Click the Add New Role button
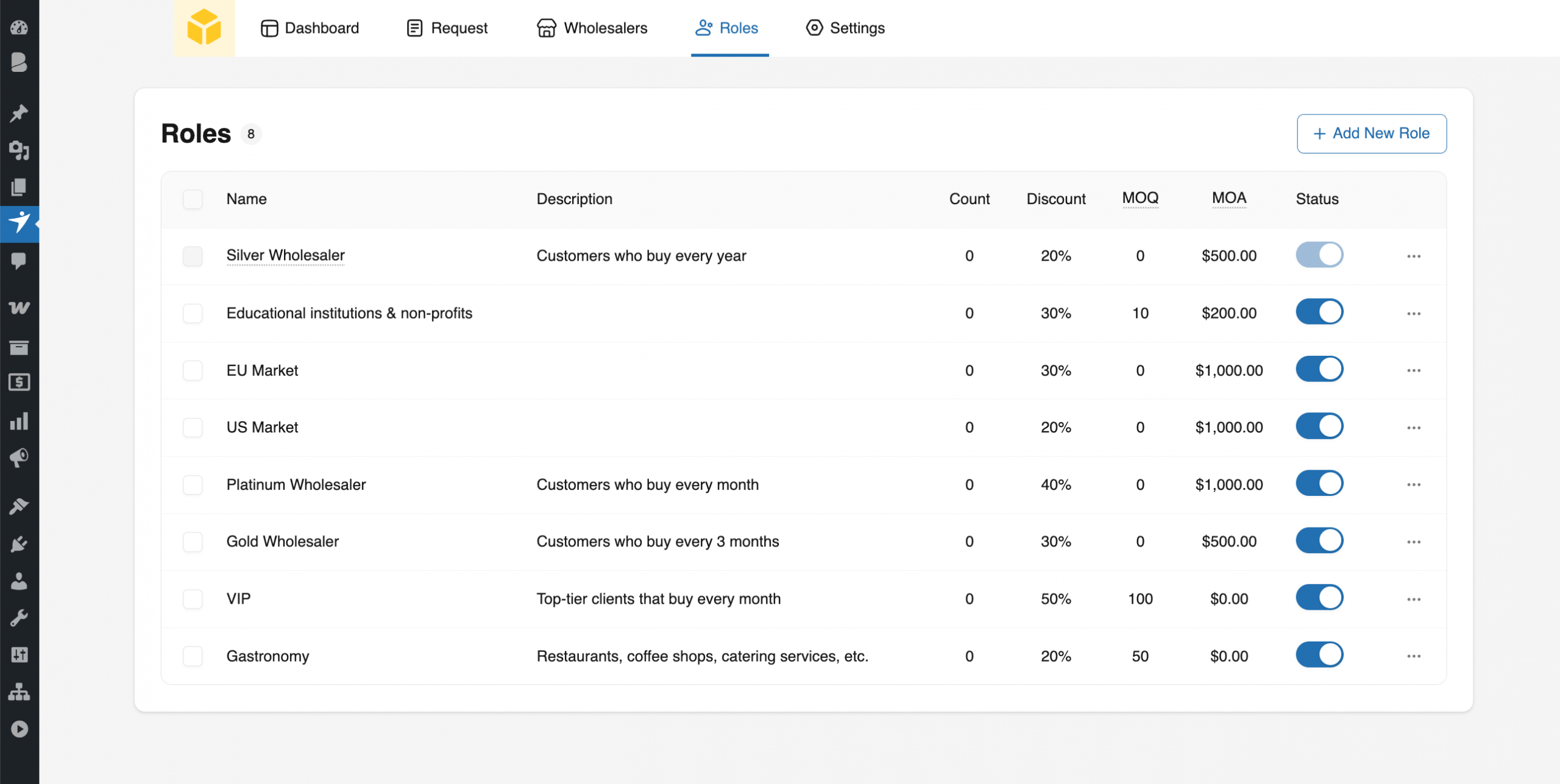This screenshot has height=784, width=1560. (1371, 133)
